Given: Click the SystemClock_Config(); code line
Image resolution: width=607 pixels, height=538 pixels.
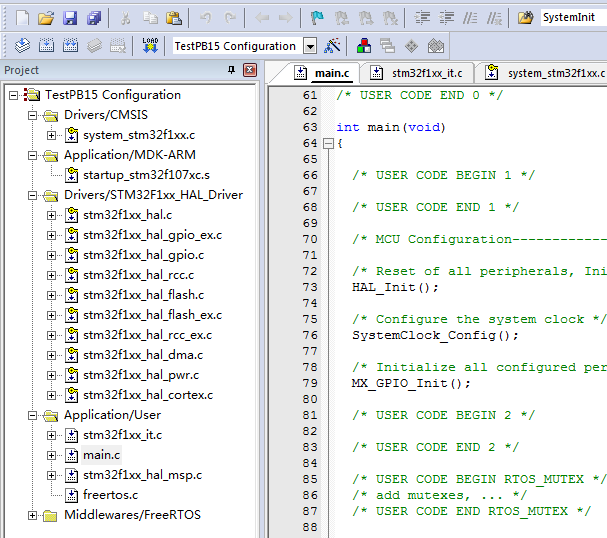Looking at the screenshot, I should (x=435, y=336).
